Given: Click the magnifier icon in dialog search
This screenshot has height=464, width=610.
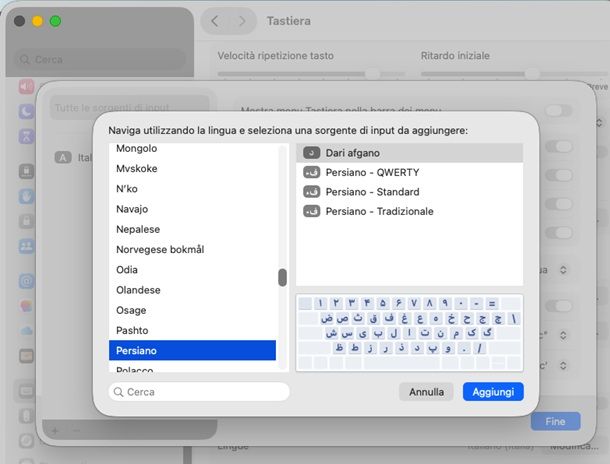Looking at the screenshot, I should tap(118, 392).
